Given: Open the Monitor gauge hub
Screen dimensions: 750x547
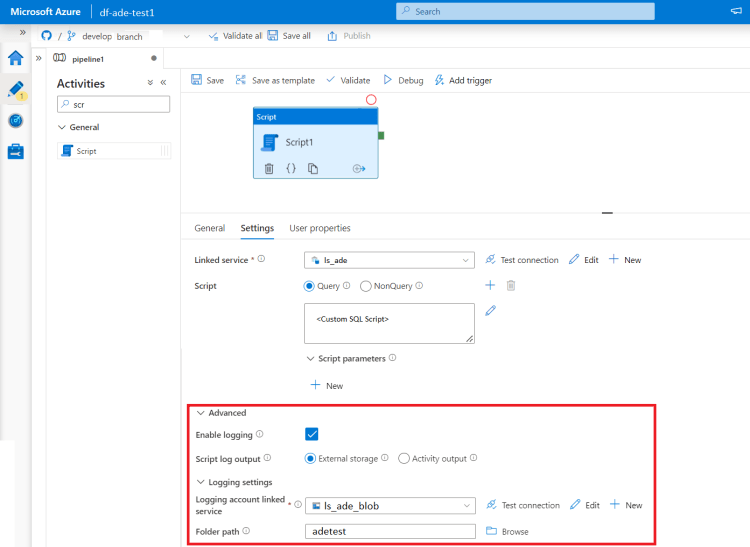Looking at the screenshot, I should pos(15,120).
